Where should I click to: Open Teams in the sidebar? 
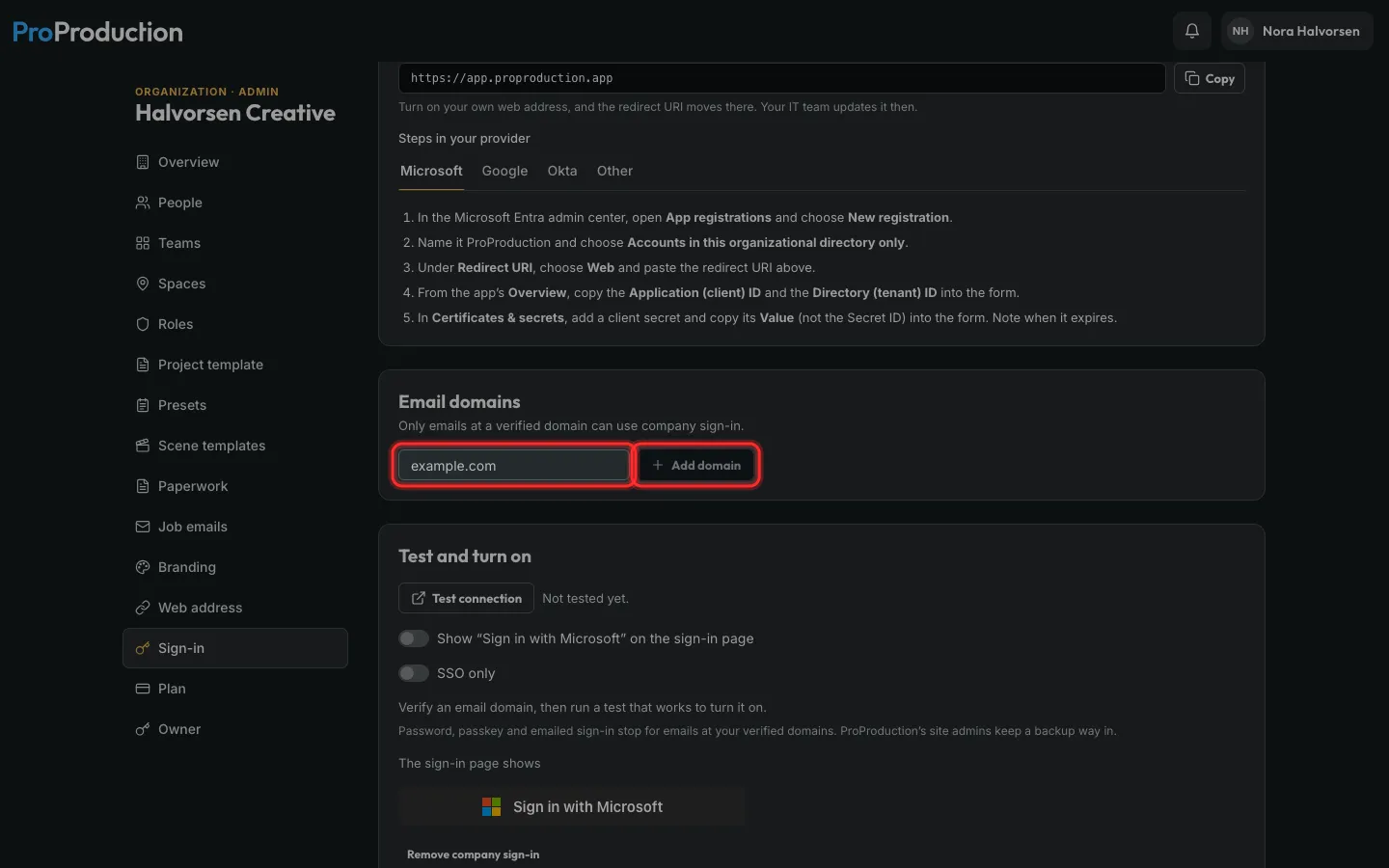pyautogui.click(x=235, y=243)
